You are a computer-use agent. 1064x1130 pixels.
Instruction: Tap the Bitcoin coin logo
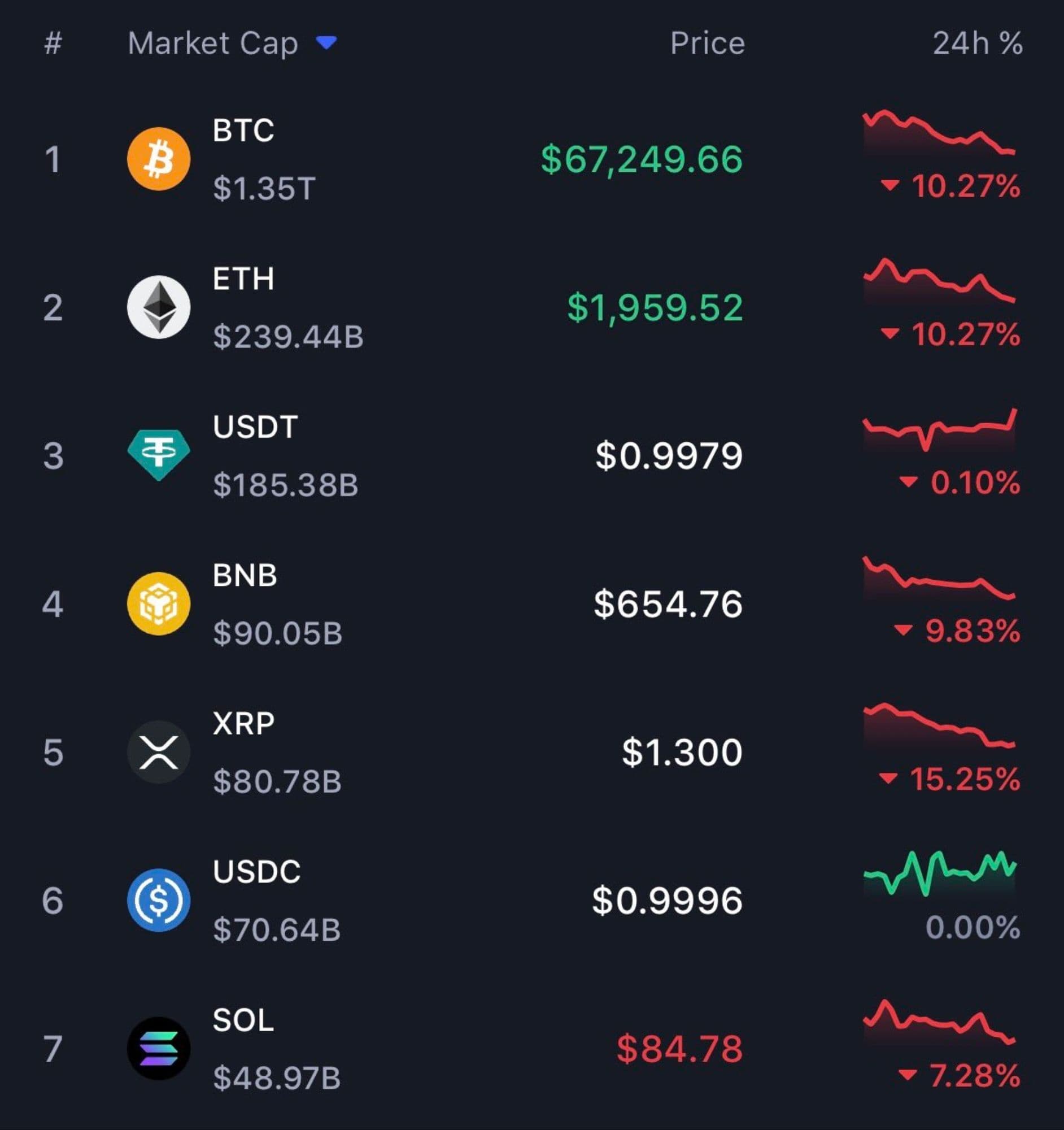click(x=159, y=159)
